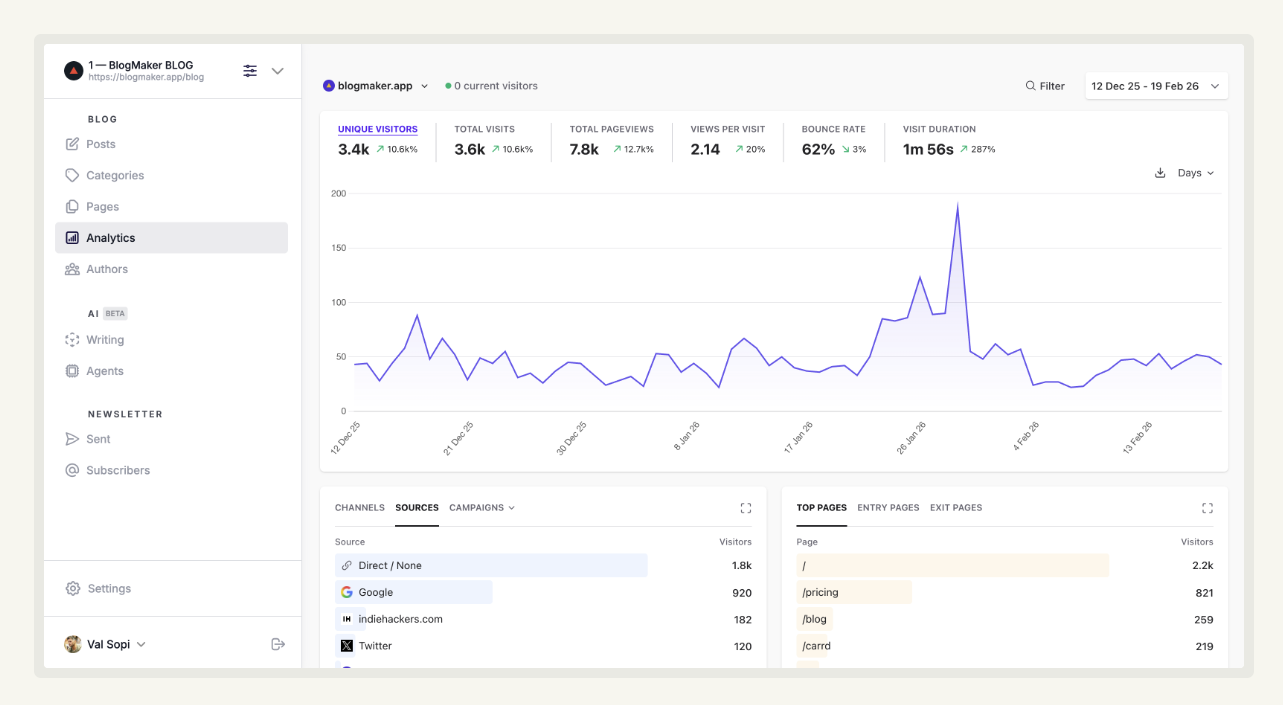1283x705 pixels.
Task: Click the /pricing page row
Action: [x=820, y=592]
